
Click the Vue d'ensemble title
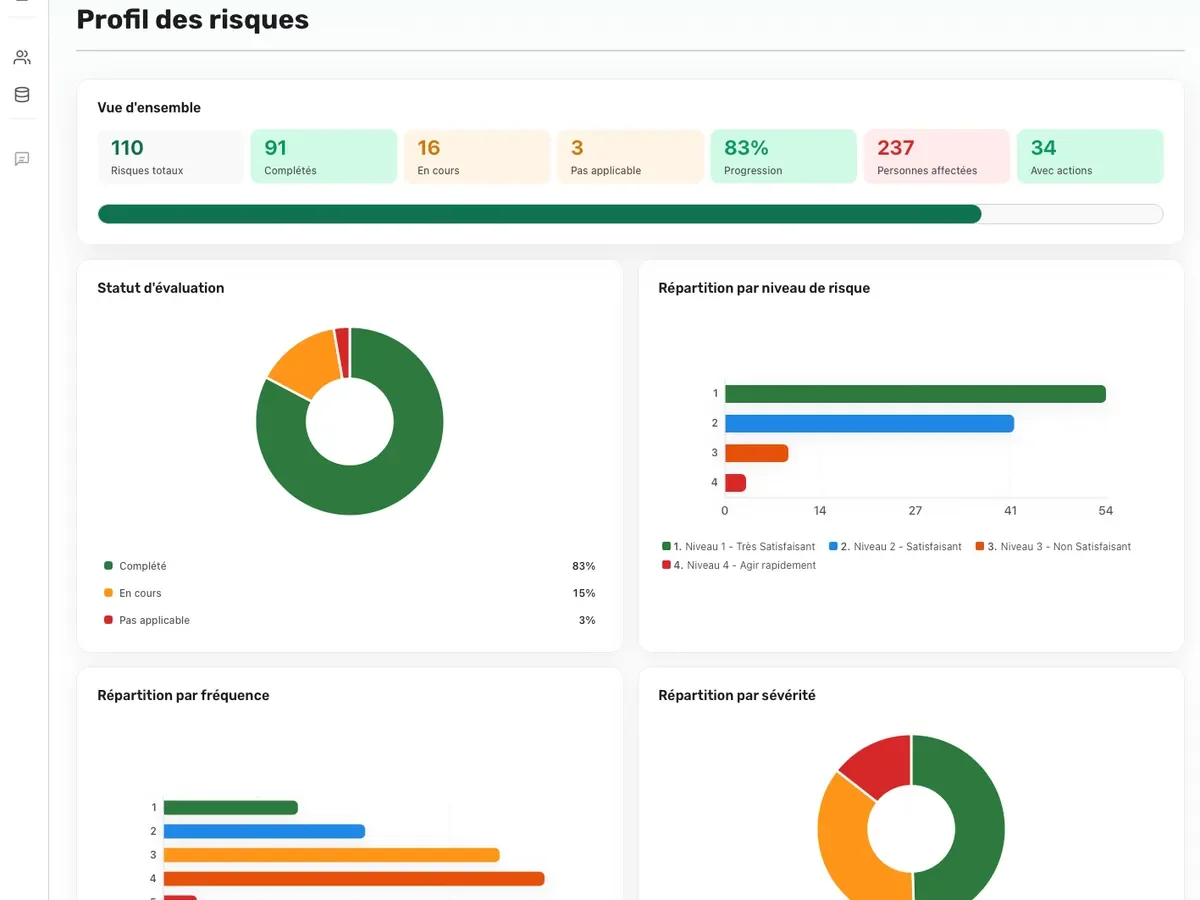(x=149, y=108)
